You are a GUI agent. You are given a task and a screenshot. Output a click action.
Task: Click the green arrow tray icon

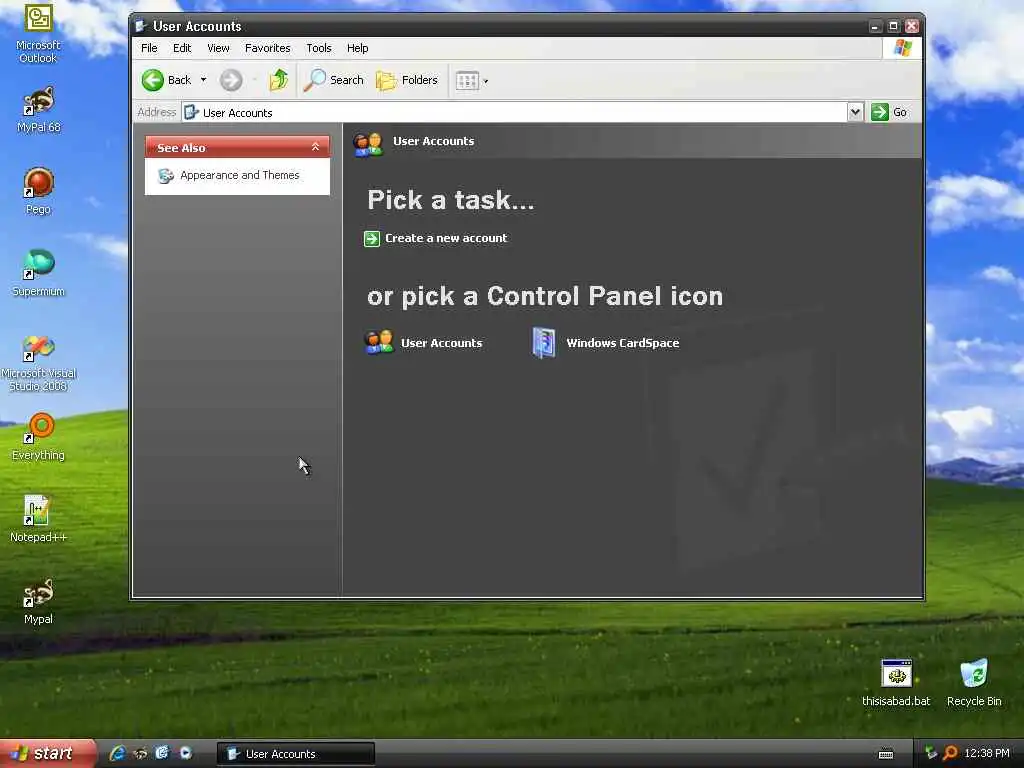coord(931,753)
